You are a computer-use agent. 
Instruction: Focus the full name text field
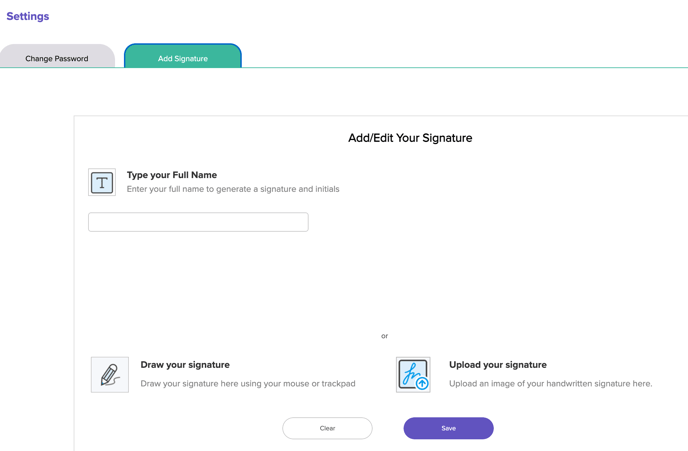pyautogui.click(x=198, y=222)
